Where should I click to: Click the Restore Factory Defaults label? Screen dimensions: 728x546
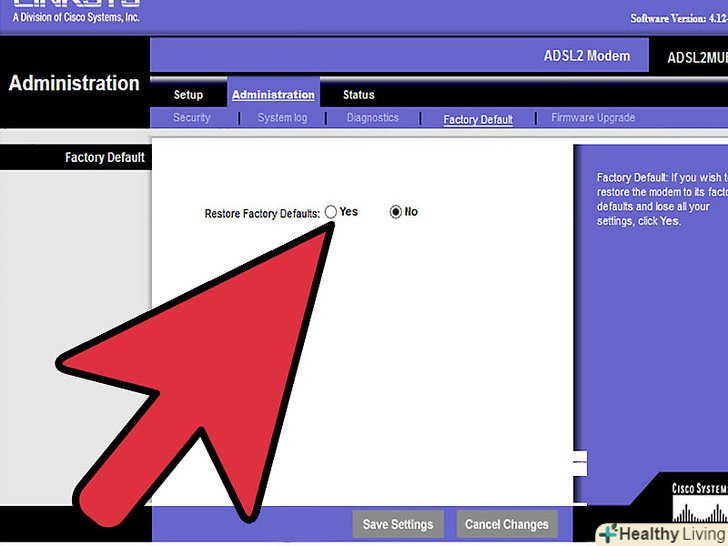coord(262,214)
